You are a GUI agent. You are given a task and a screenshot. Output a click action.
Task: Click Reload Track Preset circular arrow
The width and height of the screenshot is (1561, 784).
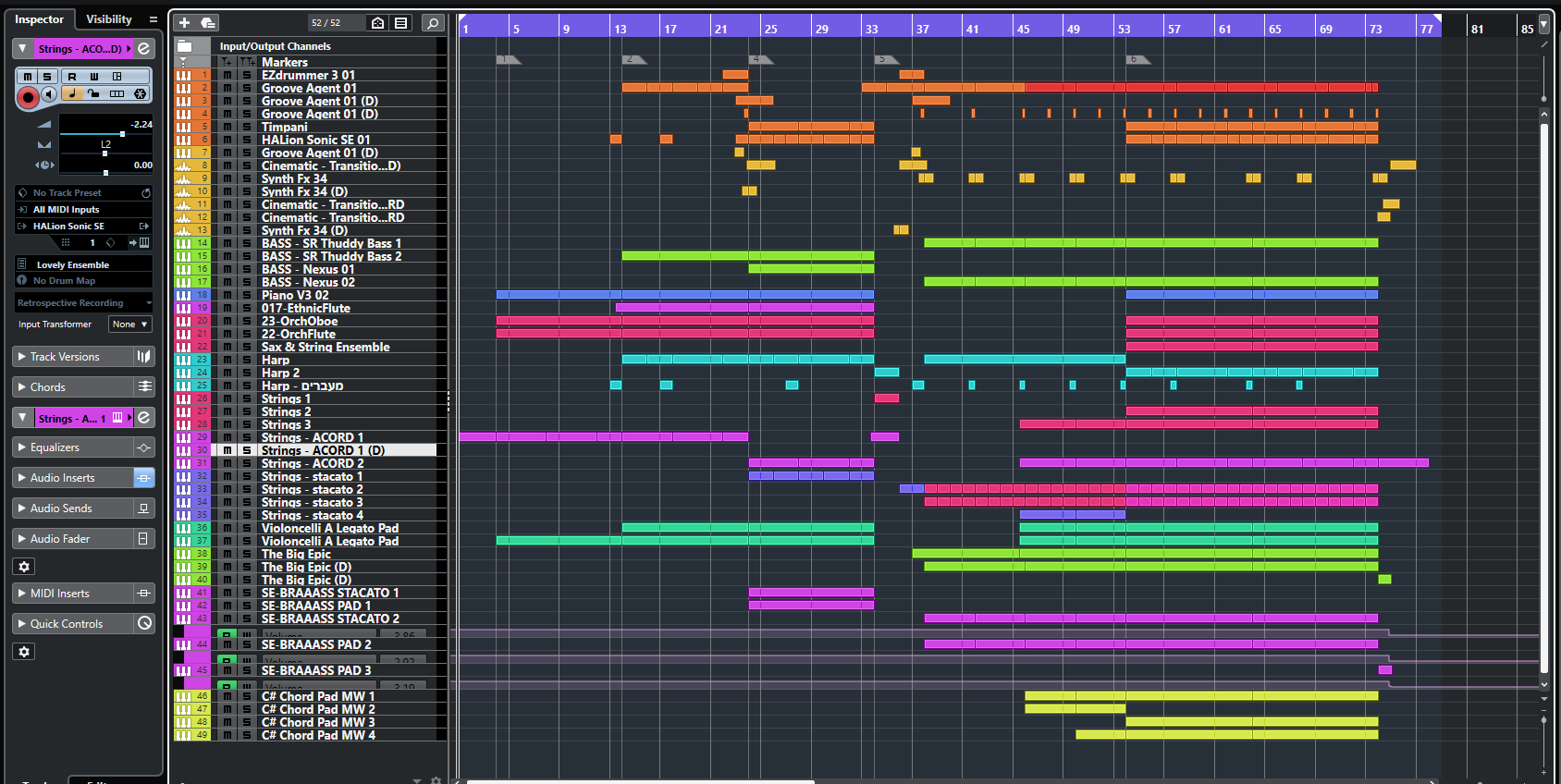tap(145, 192)
